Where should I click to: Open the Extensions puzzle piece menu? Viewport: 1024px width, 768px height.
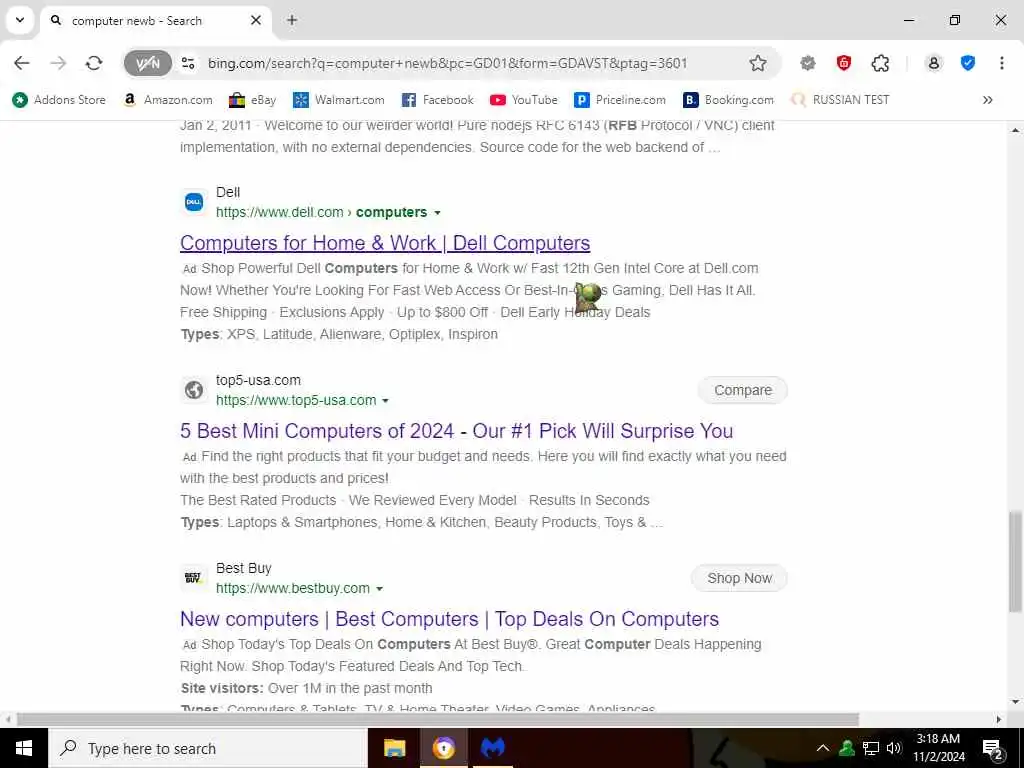pyautogui.click(x=880, y=63)
